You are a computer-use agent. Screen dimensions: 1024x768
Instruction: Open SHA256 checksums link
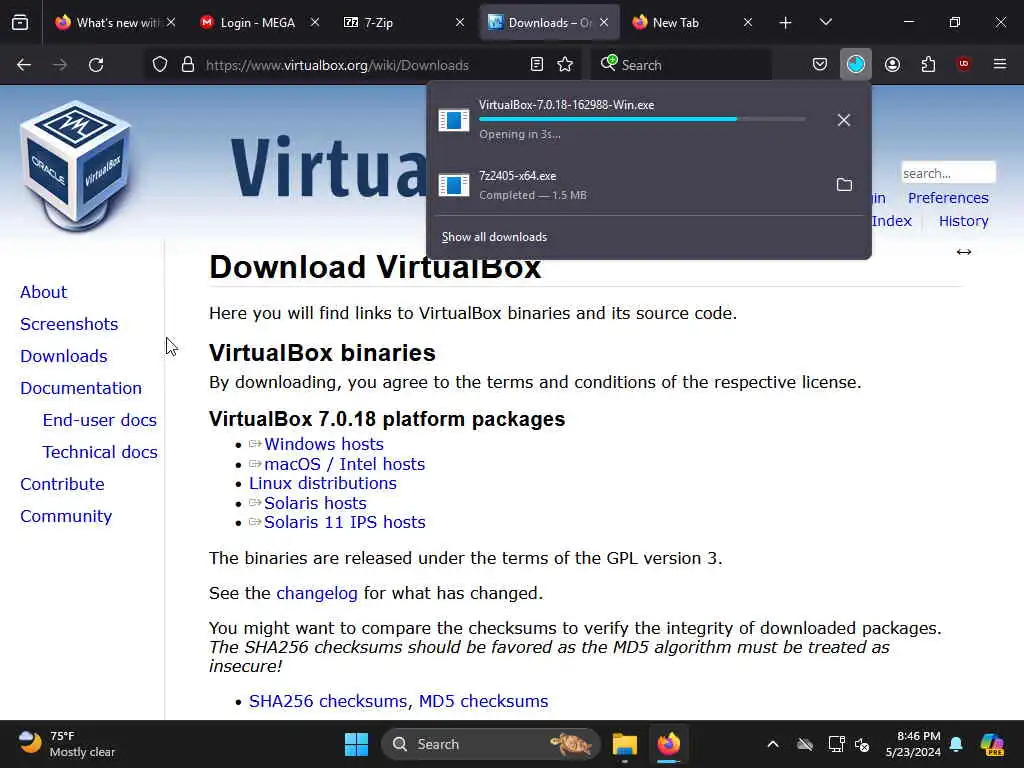[327, 701]
